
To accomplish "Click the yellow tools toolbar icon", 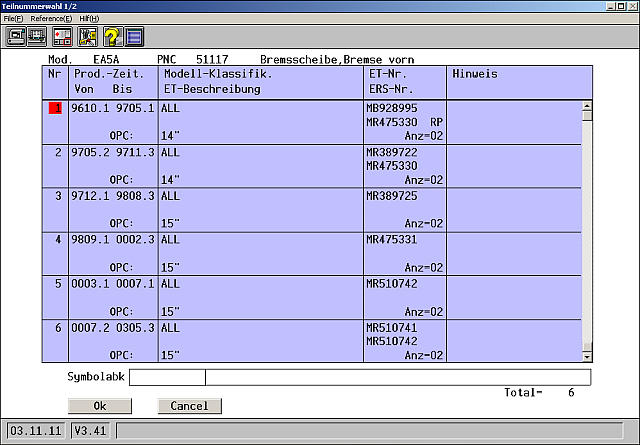I will (x=87, y=38).
